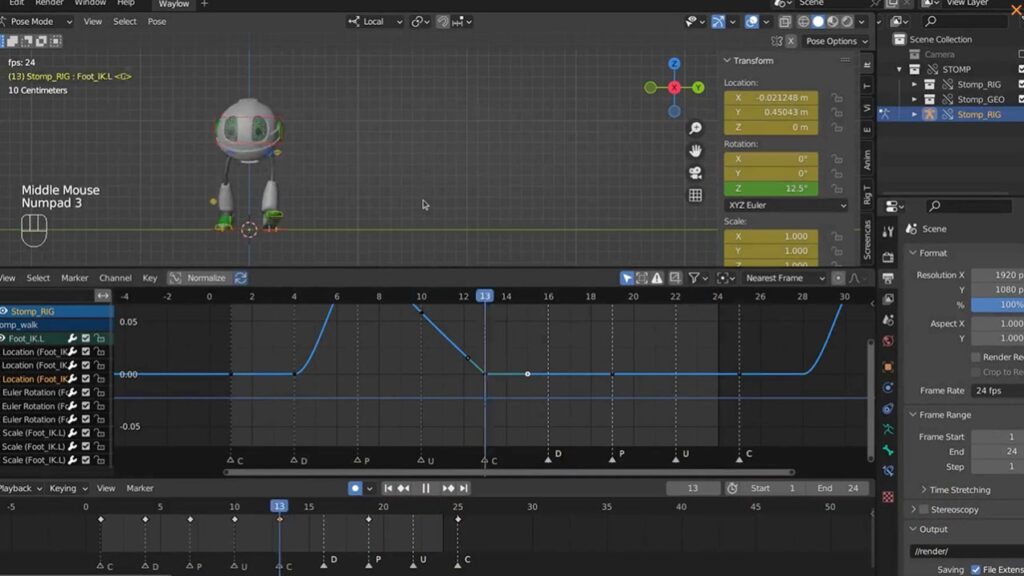The image size is (1024, 576).
Task: Click the Rotation Z 12.5° field
Action: point(771,188)
